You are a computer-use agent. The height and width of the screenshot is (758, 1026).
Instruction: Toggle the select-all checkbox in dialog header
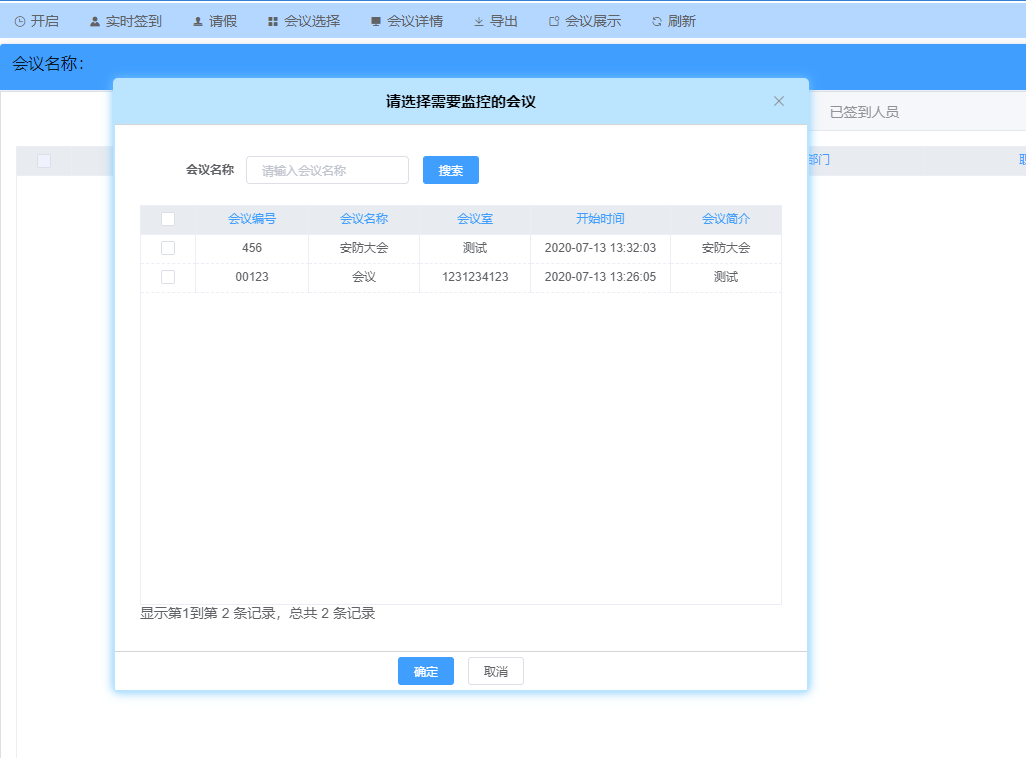pyautogui.click(x=168, y=219)
